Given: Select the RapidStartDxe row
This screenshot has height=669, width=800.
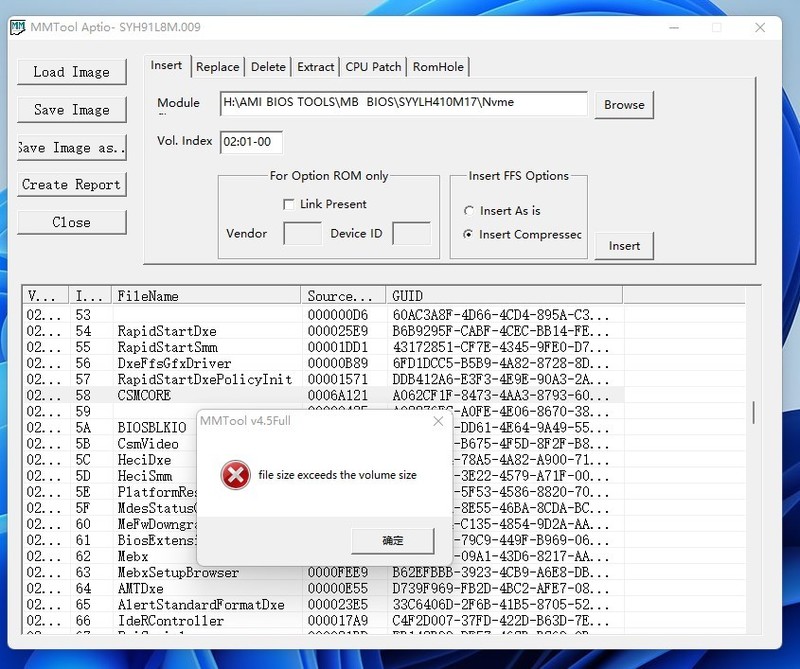Looking at the screenshot, I should point(323,331).
